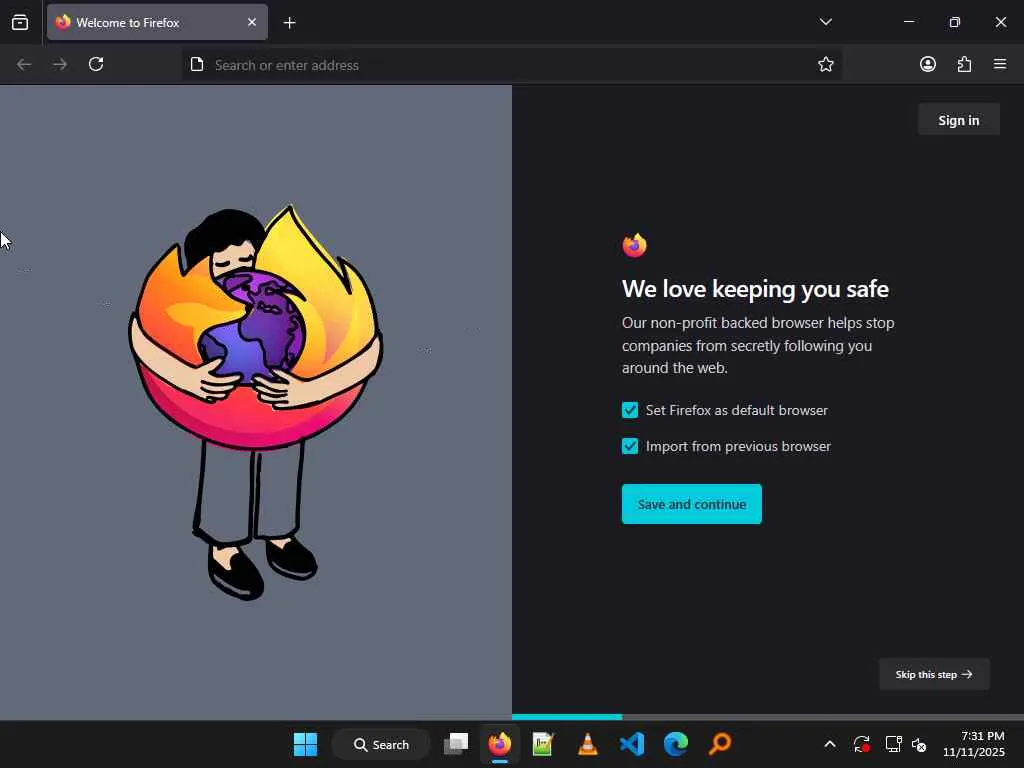This screenshot has height=768, width=1024.
Task: Focus the Search or enter address field
Action: click(x=511, y=65)
